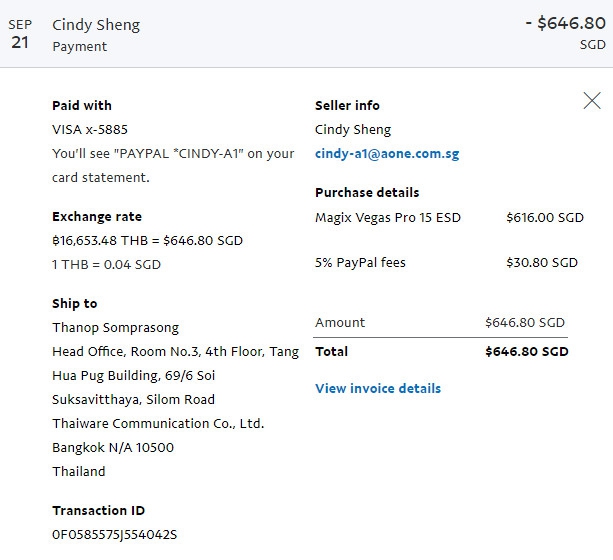Click the Exchange rate heading

[97, 216]
